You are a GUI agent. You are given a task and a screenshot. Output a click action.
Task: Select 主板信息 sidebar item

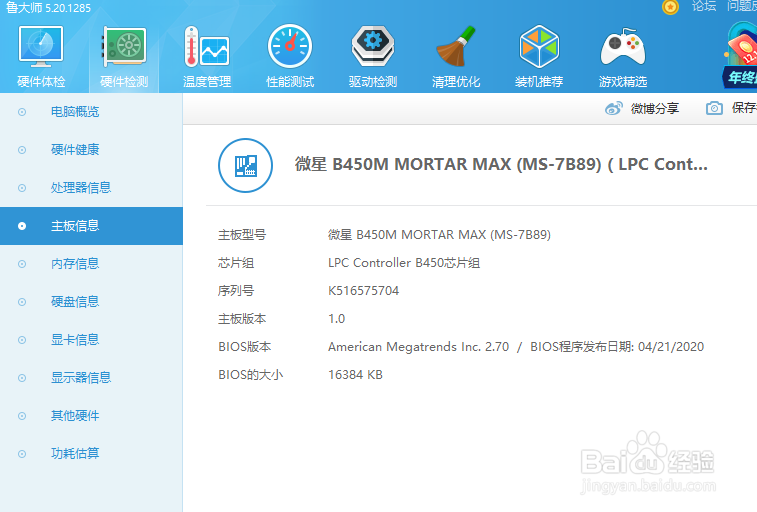[x=91, y=226]
